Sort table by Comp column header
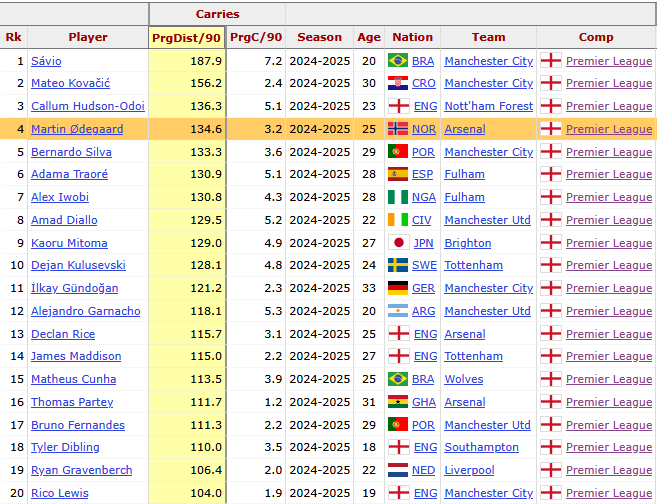This screenshot has width=657, height=504. point(596,37)
